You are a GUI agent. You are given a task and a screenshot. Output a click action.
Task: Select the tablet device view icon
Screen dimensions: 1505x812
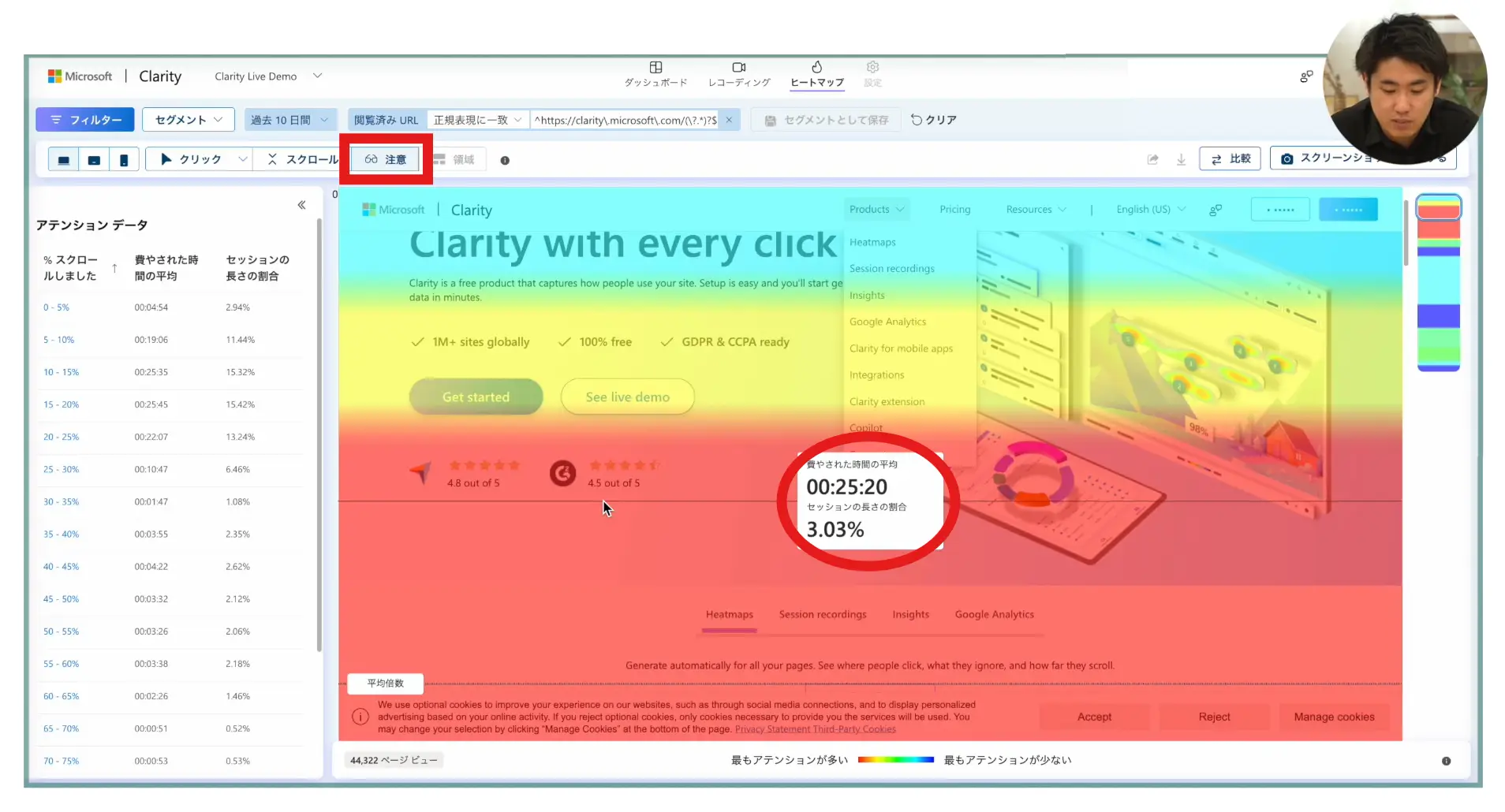pos(94,160)
